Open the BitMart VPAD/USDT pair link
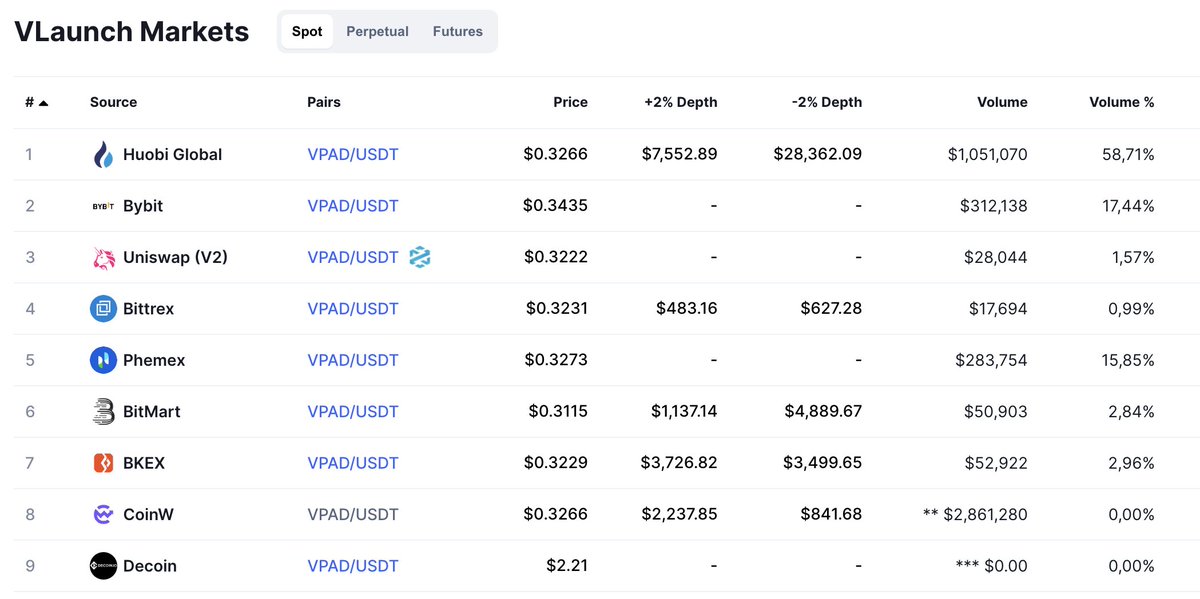1200x599 pixels. [x=353, y=411]
